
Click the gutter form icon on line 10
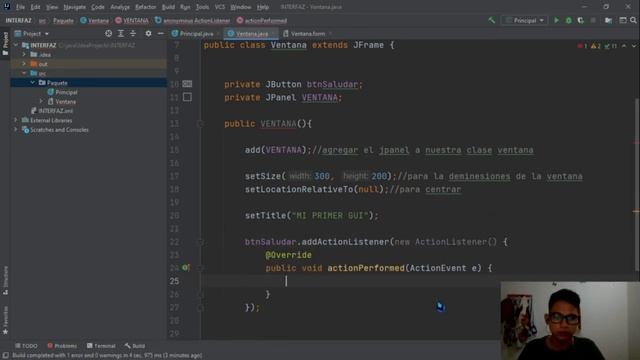[187, 84]
